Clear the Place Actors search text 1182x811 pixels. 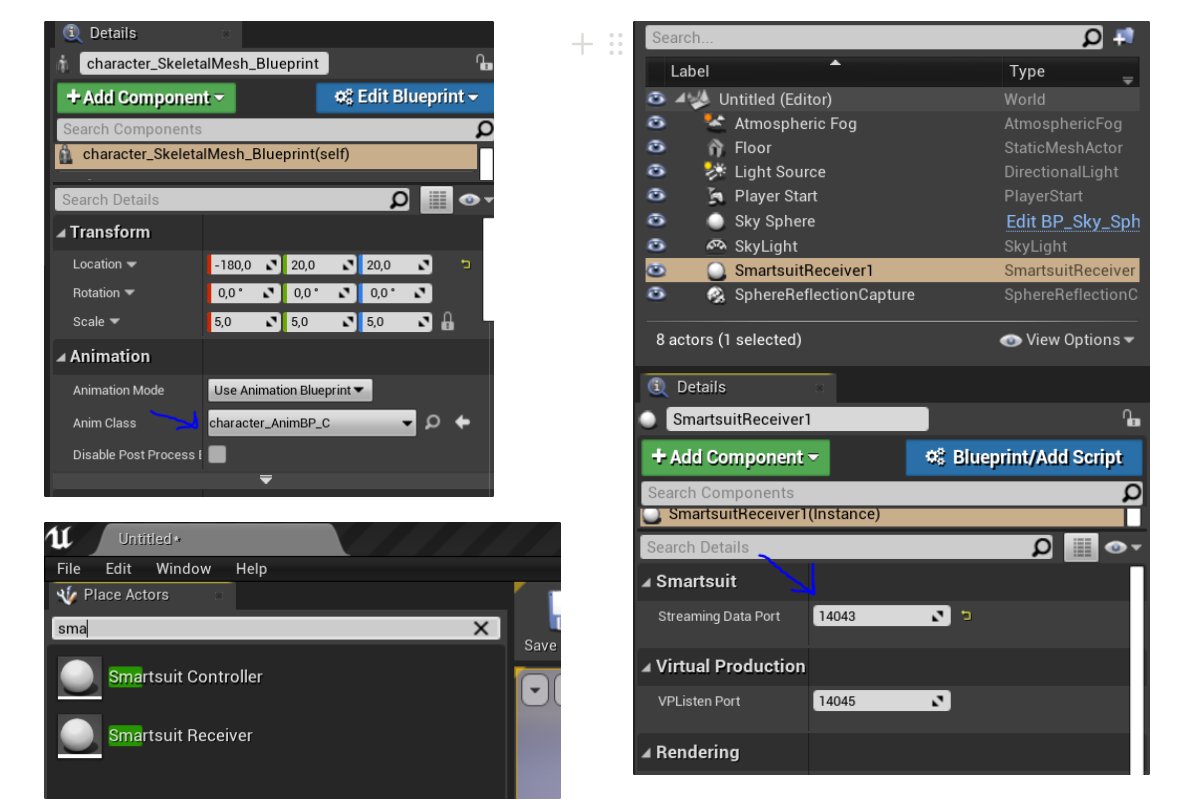[x=481, y=629]
